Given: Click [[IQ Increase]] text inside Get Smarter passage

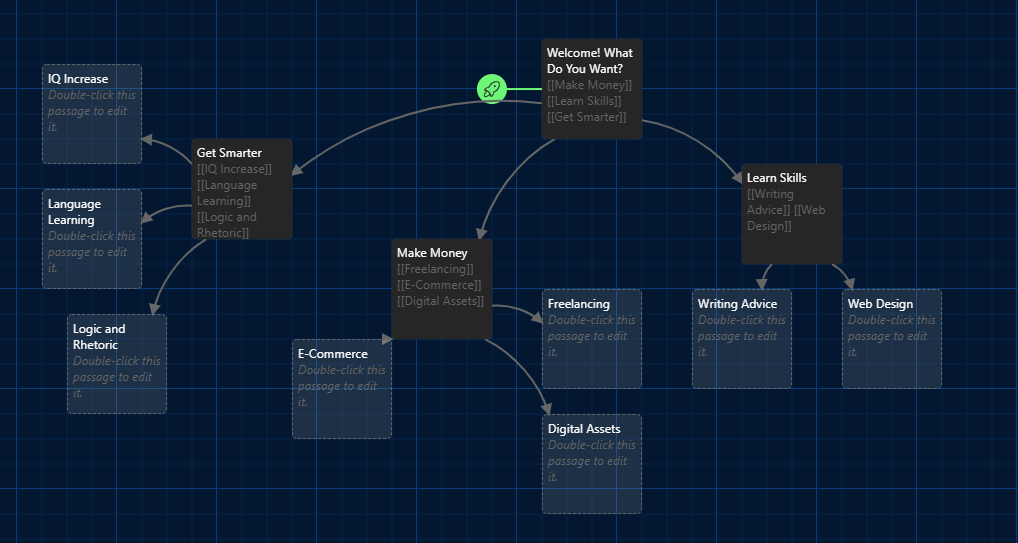Looking at the screenshot, I should coord(234,169).
